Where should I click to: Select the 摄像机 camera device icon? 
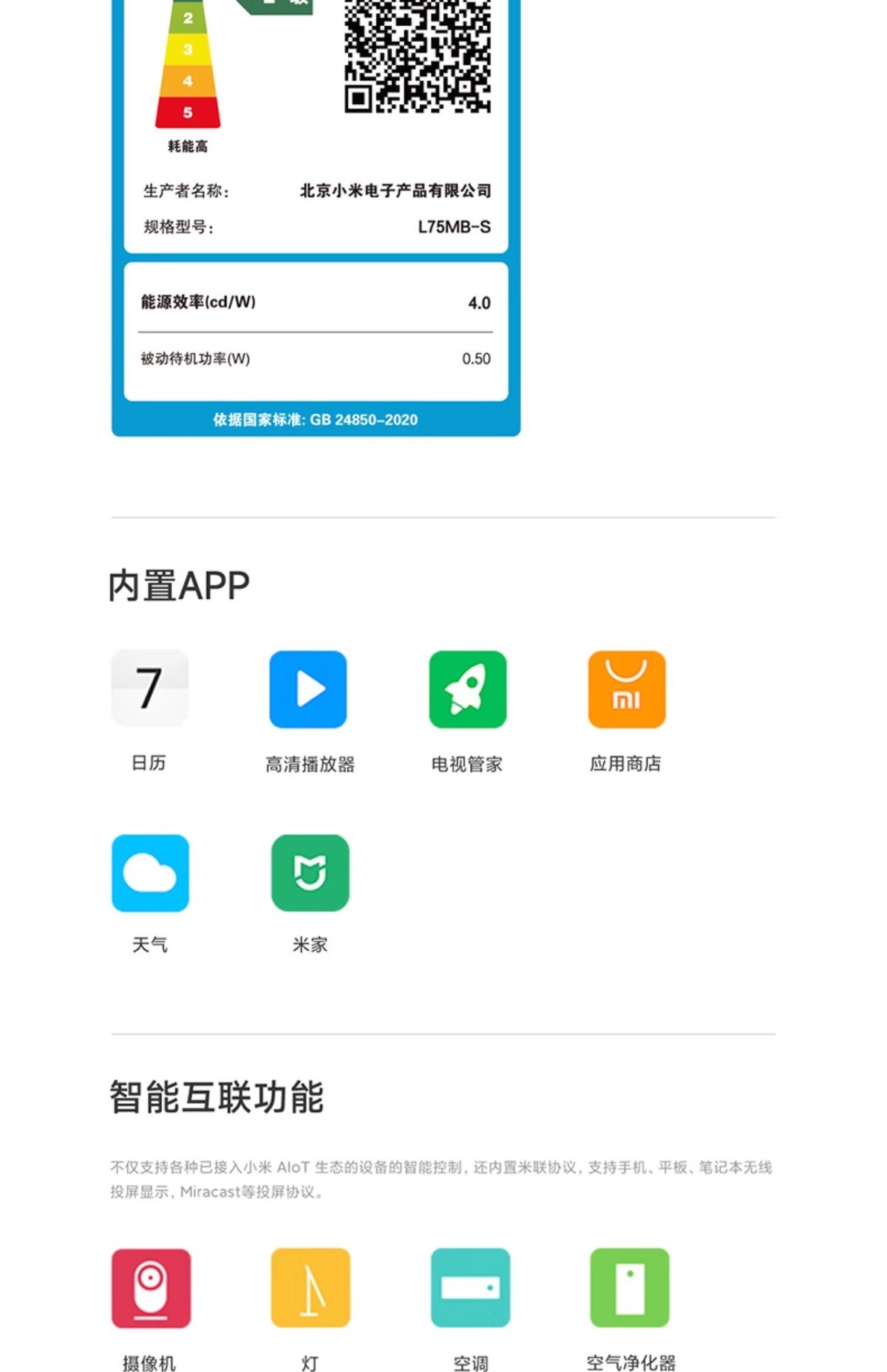(151, 1288)
